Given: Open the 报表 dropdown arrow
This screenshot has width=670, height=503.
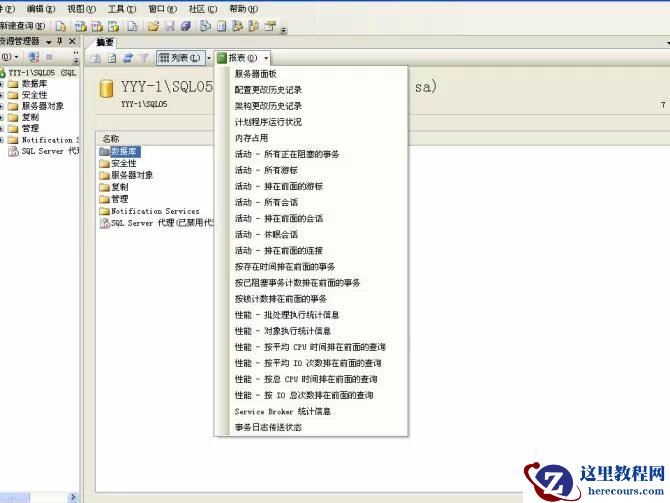Looking at the screenshot, I should pyautogui.click(x=266, y=58).
